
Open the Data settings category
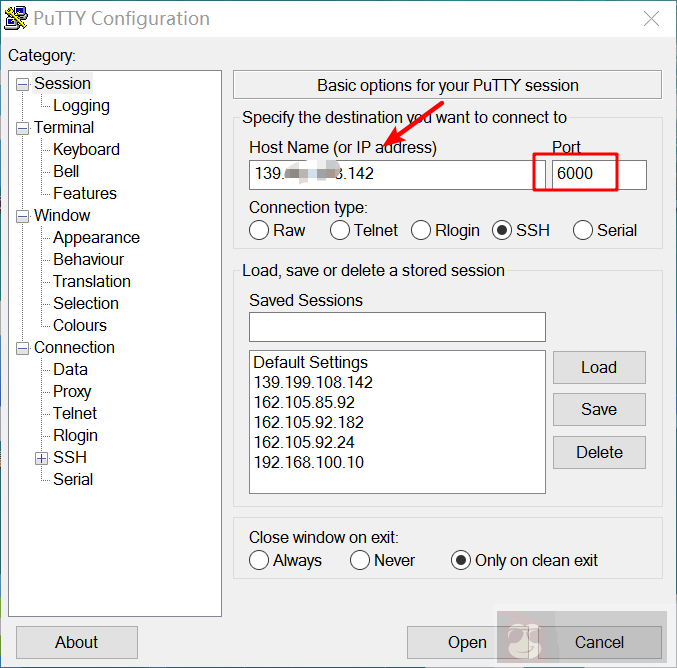[x=70, y=370]
